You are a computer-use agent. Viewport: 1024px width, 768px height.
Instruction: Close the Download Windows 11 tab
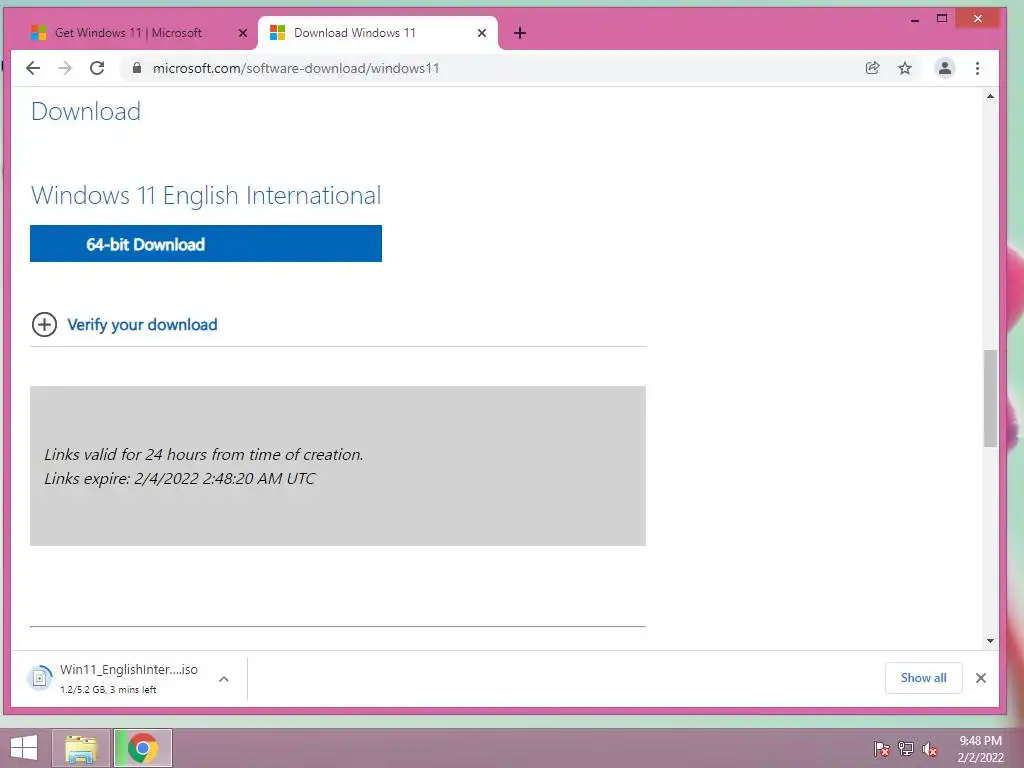click(481, 33)
